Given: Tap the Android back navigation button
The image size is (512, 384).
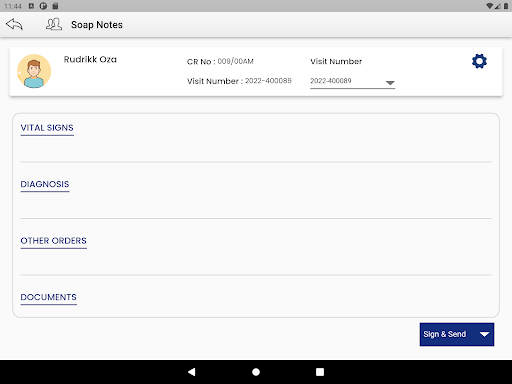Looking at the screenshot, I should (x=192, y=372).
